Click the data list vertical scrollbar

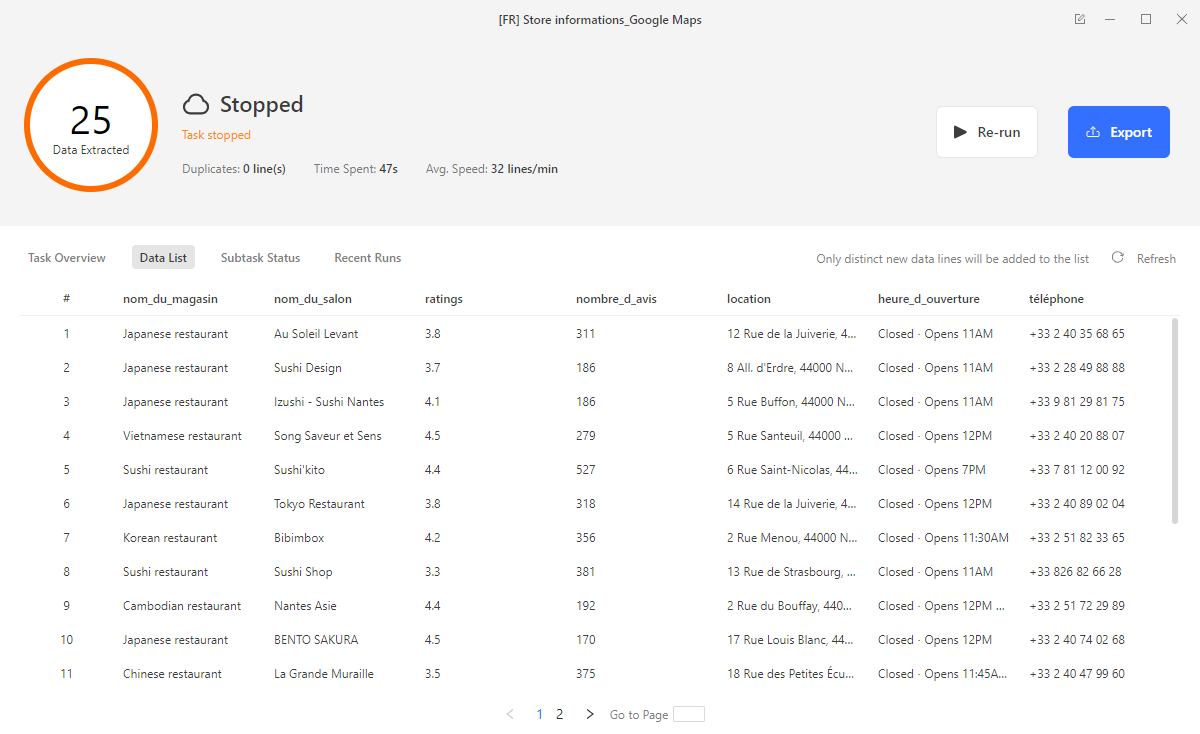tap(1175, 420)
